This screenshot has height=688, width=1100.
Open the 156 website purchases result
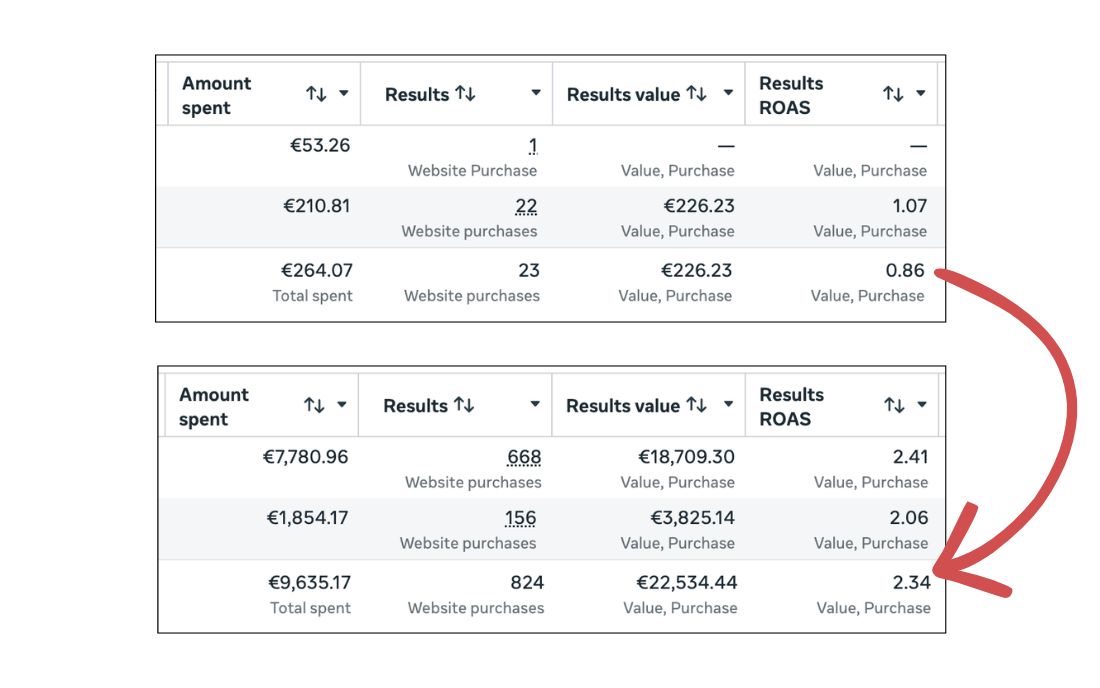[x=520, y=519]
